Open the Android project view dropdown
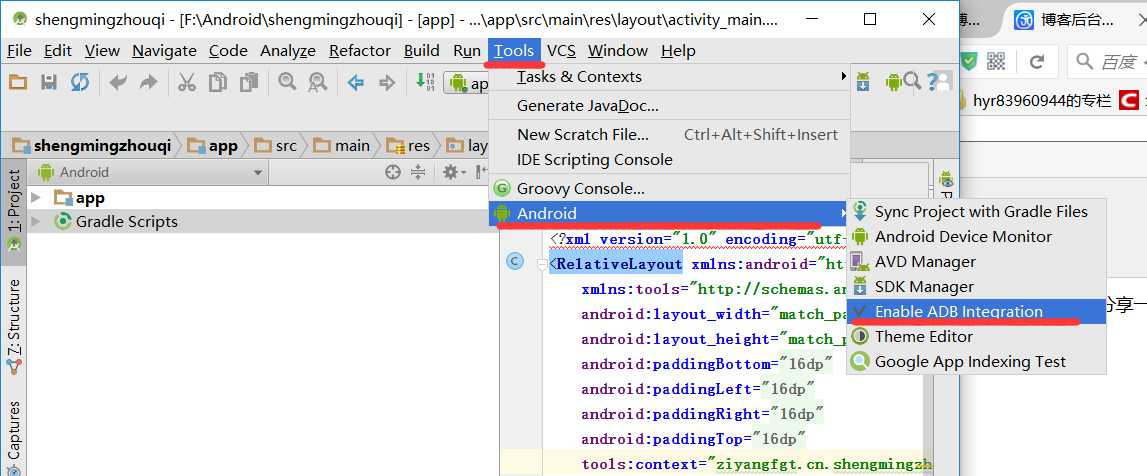This screenshot has width=1147, height=476. (150, 173)
